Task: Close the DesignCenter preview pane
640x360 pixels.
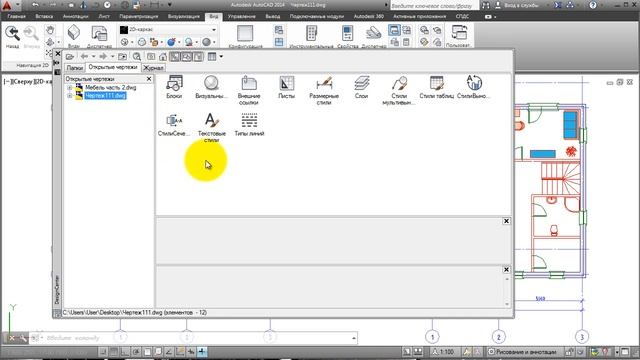Action: coord(506,221)
